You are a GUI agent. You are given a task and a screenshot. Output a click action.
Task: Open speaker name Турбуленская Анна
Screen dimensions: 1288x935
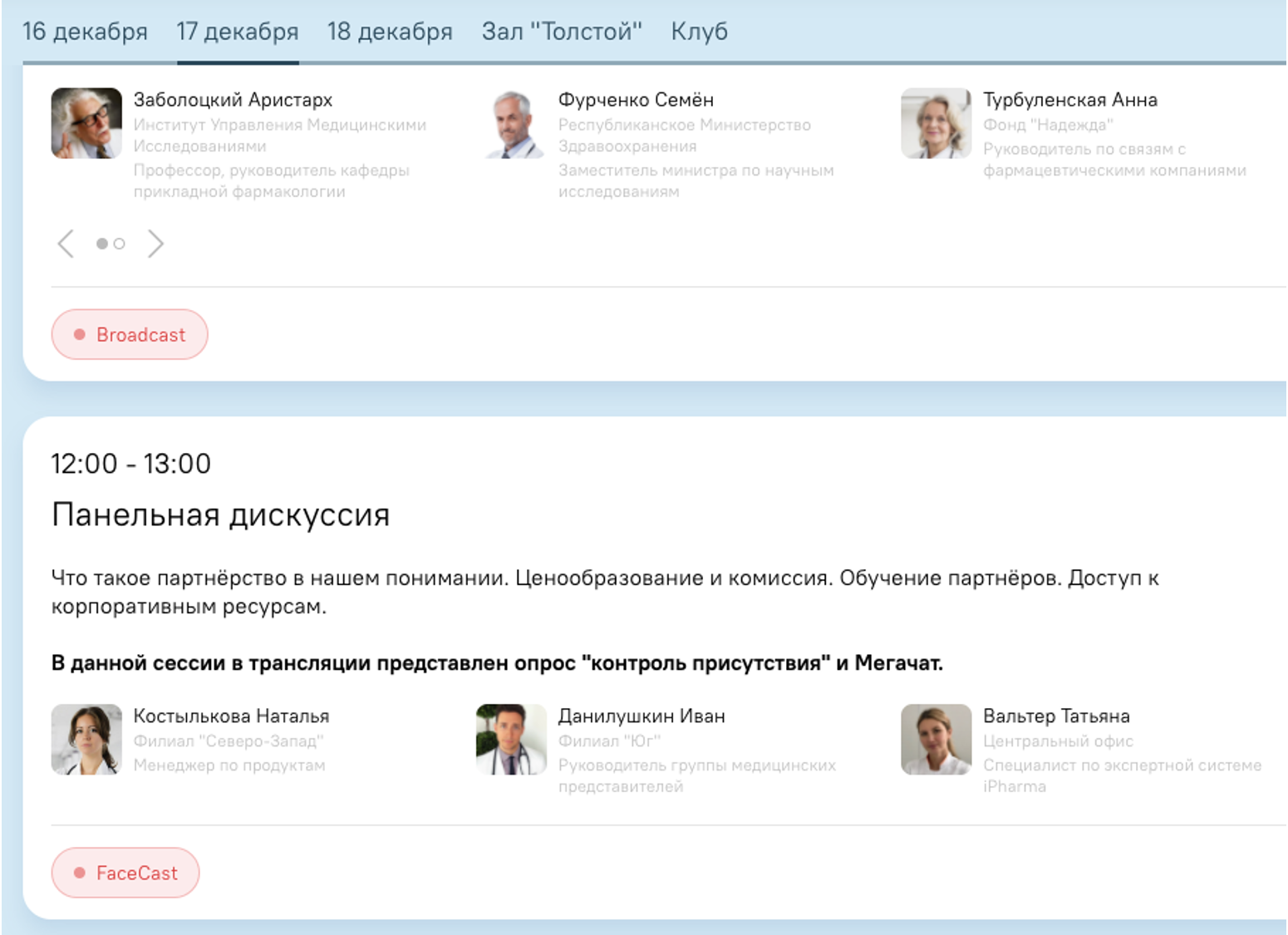click(1070, 100)
